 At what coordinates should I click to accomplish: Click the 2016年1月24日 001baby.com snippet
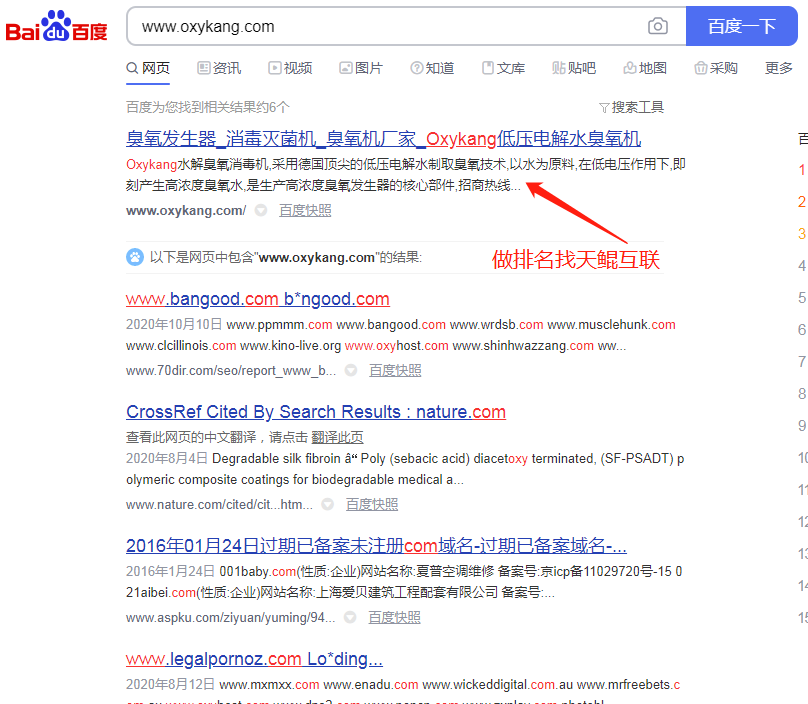pyautogui.click(x=404, y=582)
